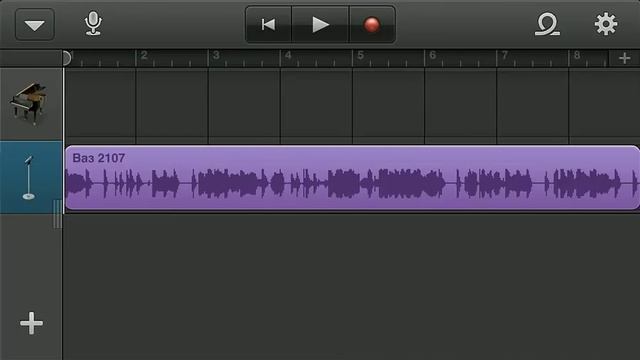Image resolution: width=640 pixels, height=360 pixels.
Task: Click bar 3 on the ruler
Action: [216, 56]
